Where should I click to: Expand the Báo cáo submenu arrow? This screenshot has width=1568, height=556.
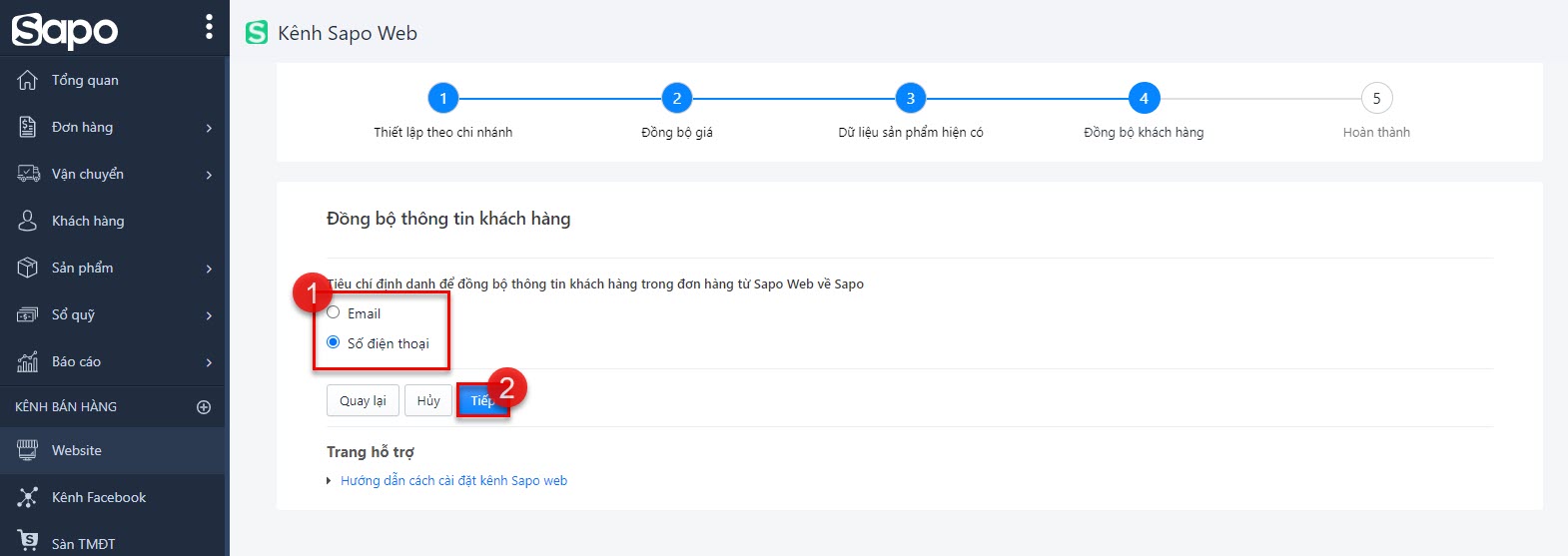tap(209, 362)
